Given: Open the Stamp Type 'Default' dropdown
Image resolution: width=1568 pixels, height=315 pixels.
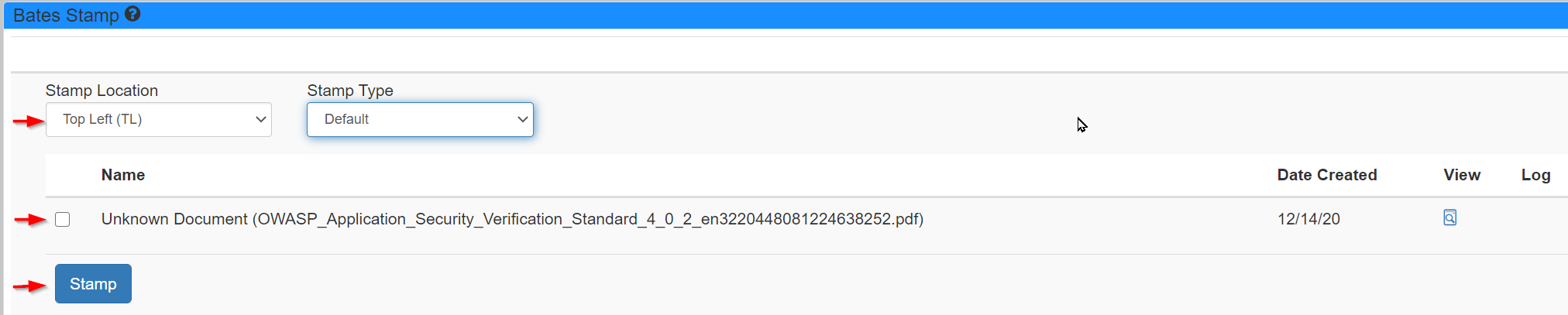Looking at the screenshot, I should pyautogui.click(x=419, y=120).
